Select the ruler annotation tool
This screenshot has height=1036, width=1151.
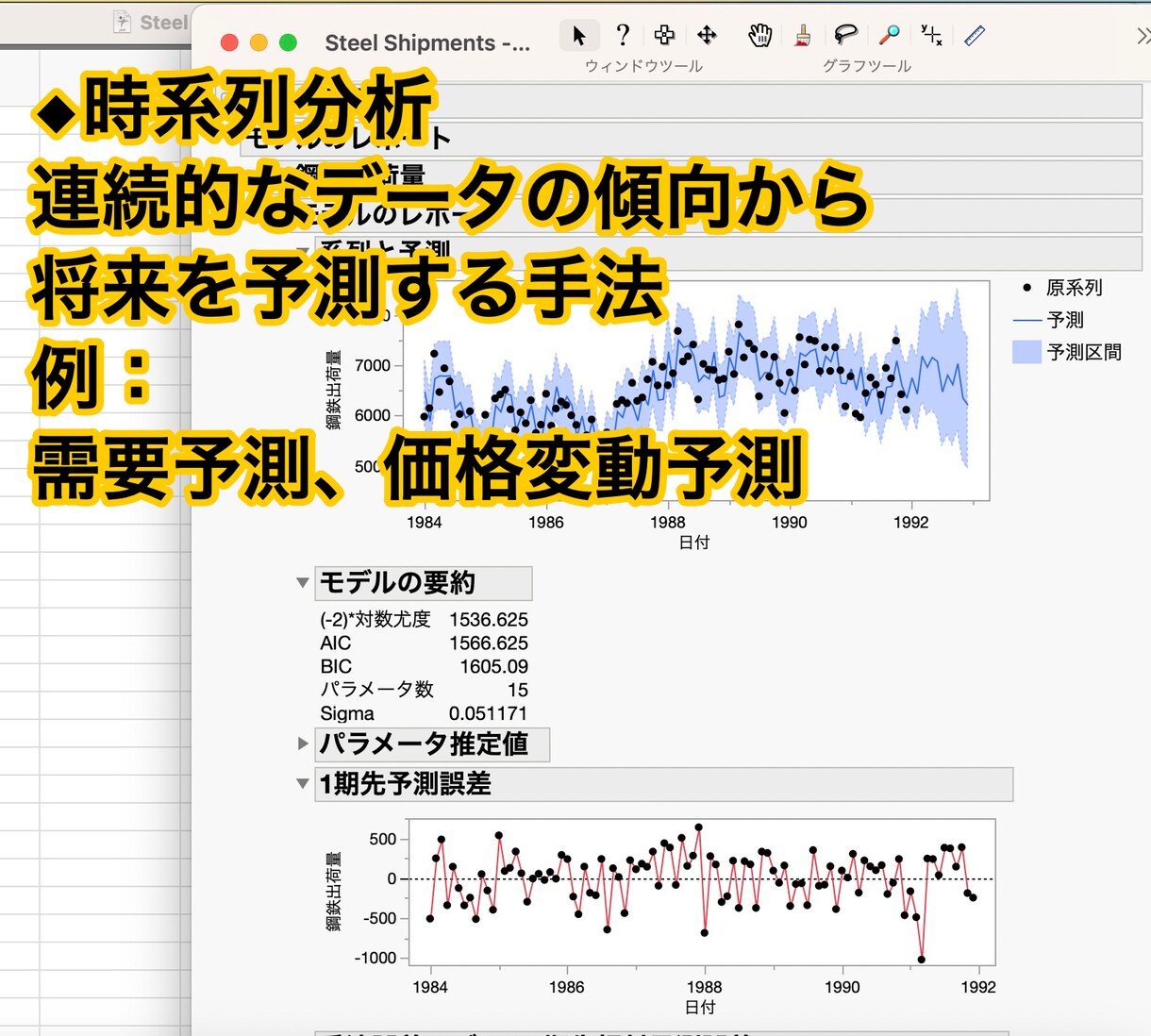click(x=975, y=36)
